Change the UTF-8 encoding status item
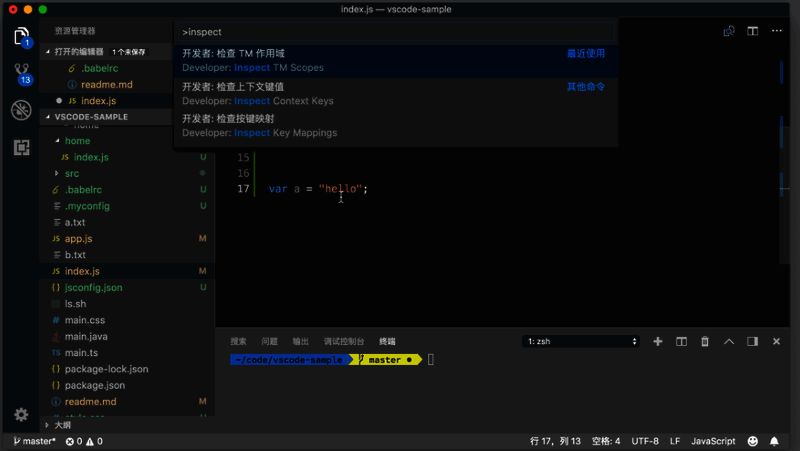This screenshot has height=451, width=800. coord(645,441)
